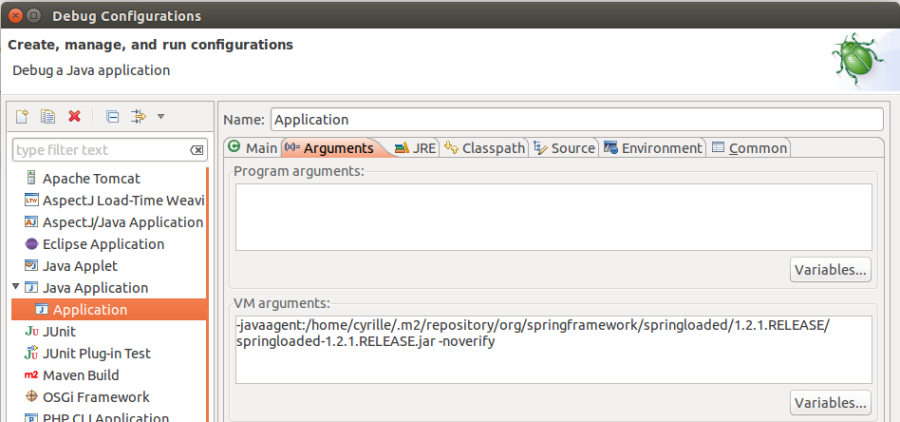Select Java Applet configuration type
The width and height of the screenshot is (900, 422).
point(80,266)
